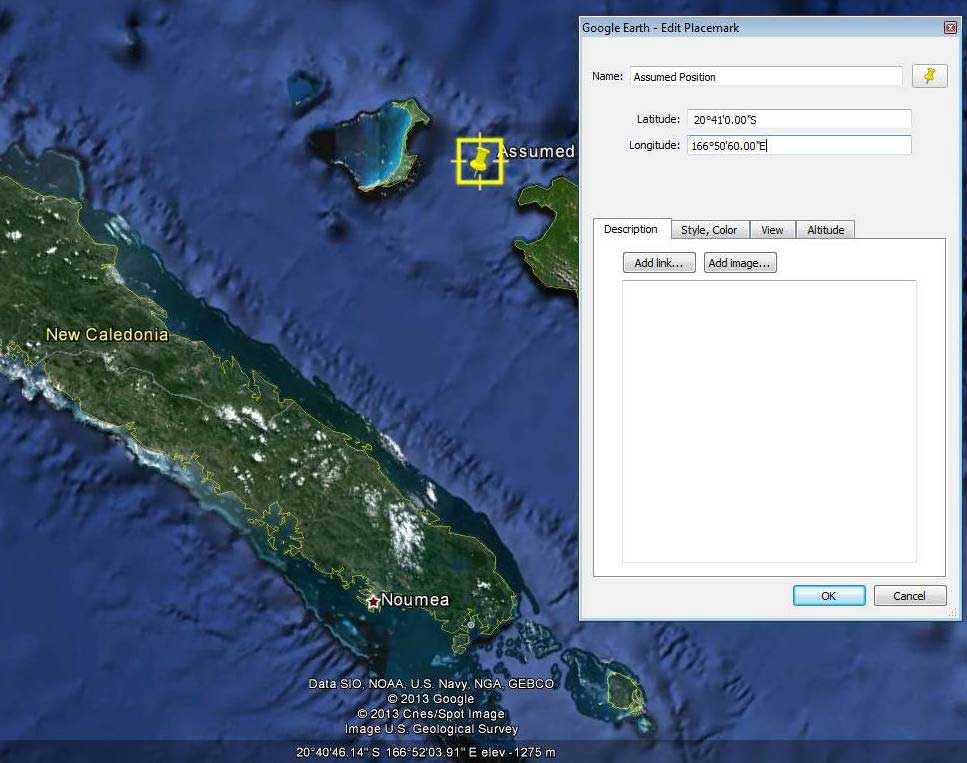The height and width of the screenshot is (763, 967).
Task: Click the Noumea red star capital marker
Action: 373,601
